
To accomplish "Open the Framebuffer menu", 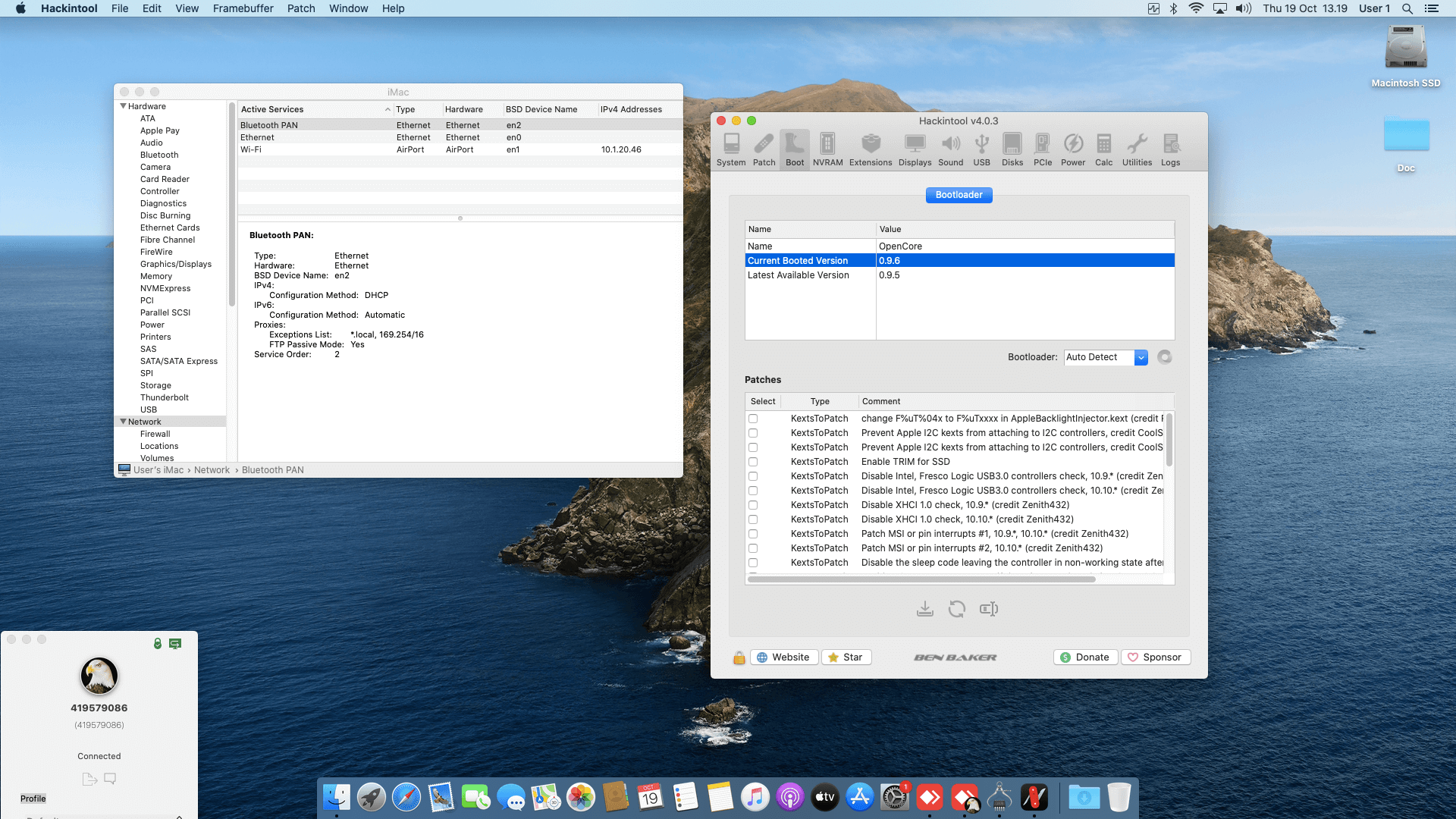I will (243, 8).
